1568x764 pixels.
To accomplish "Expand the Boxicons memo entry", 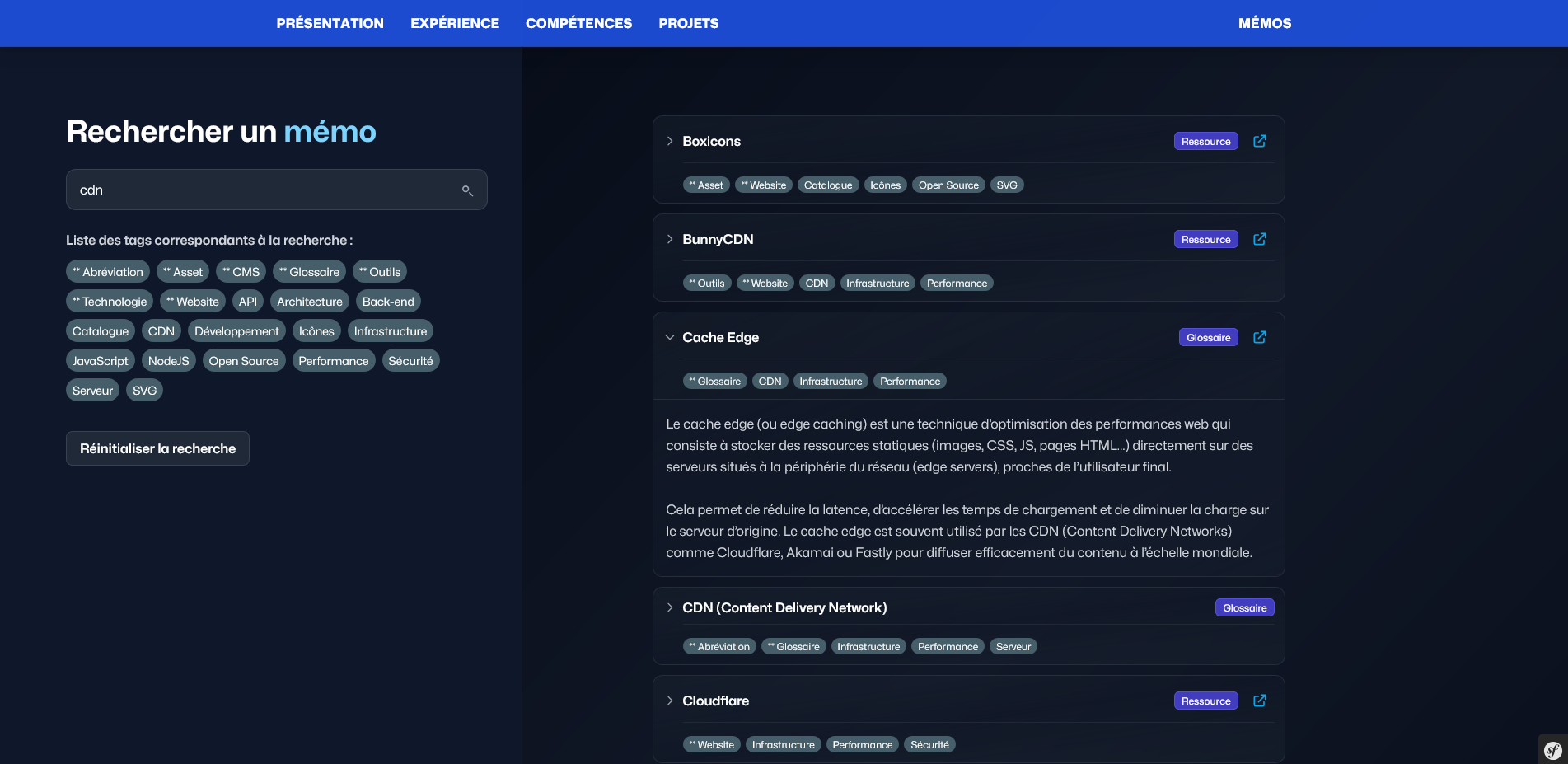I will coord(670,141).
